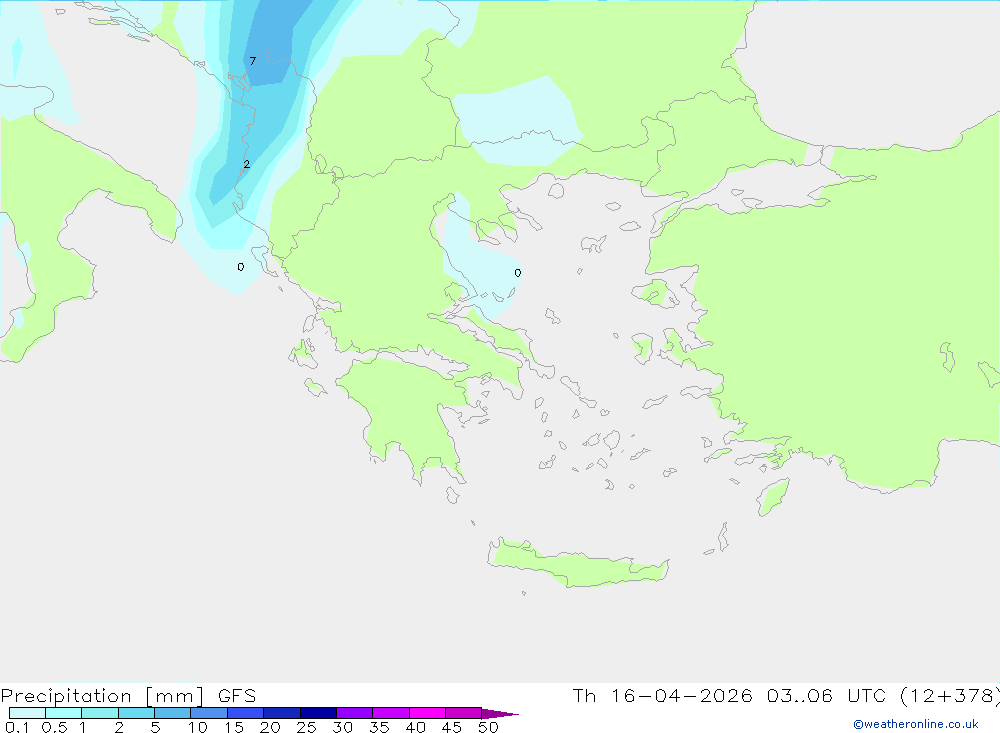The height and width of the screenshot is (733, 1000).
Task: Click the 40–45 mm magenta legend swatch
Action: coord(427,713)
